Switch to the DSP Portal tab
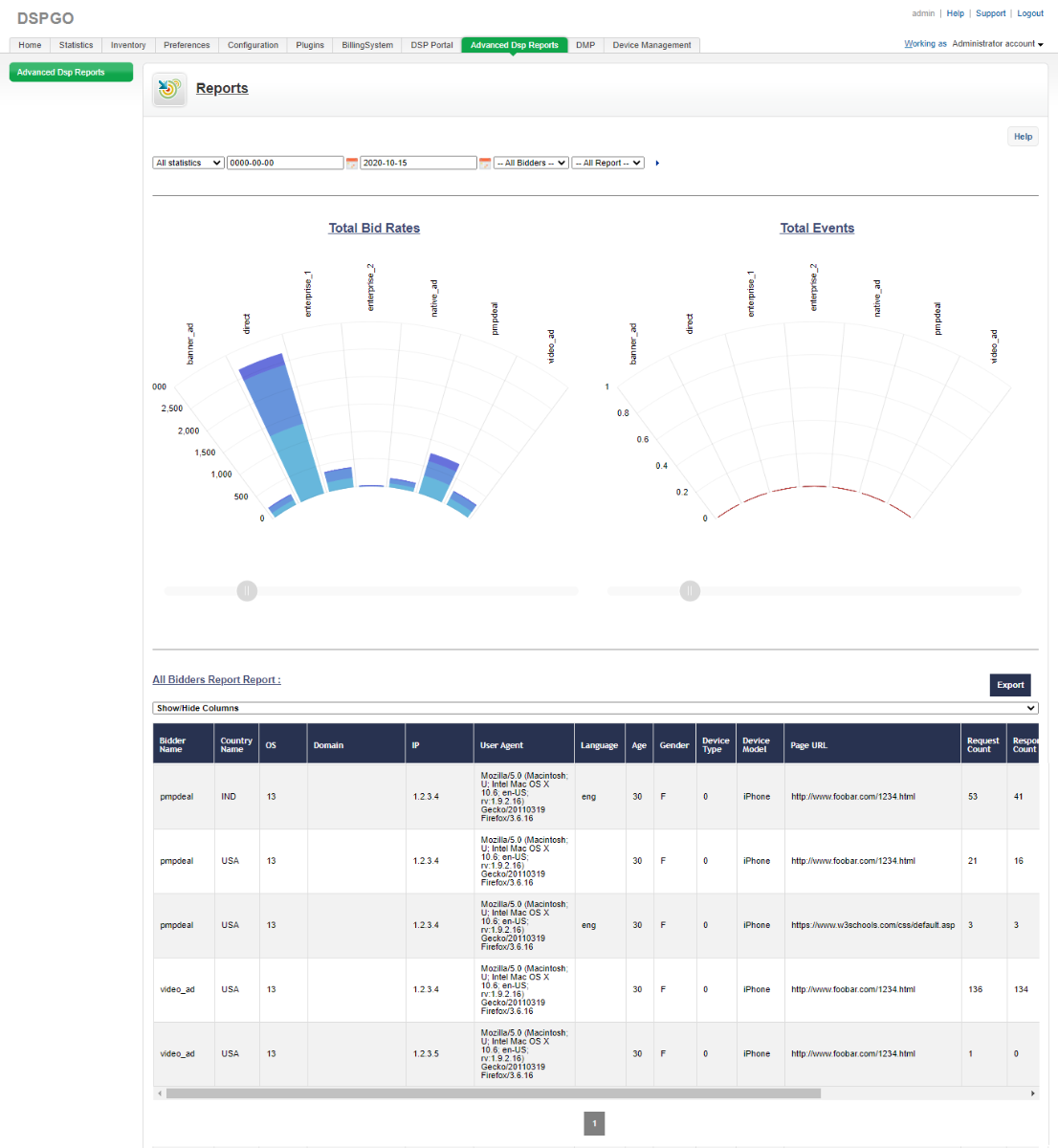The height and width of the screenshot is (1148, 1058). tap(431, 45)
